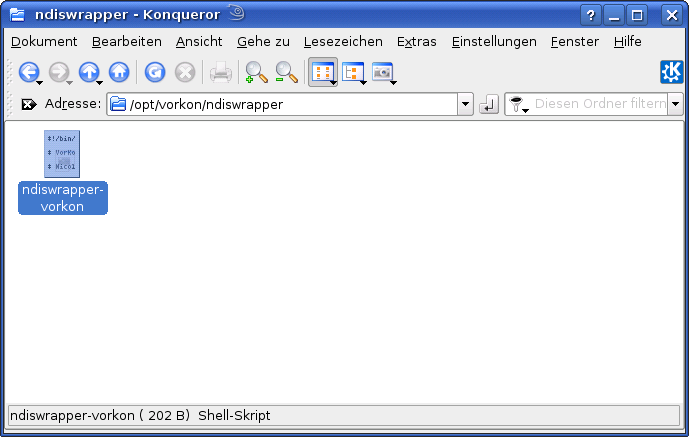Switch to icon view mode

(323, 72)
